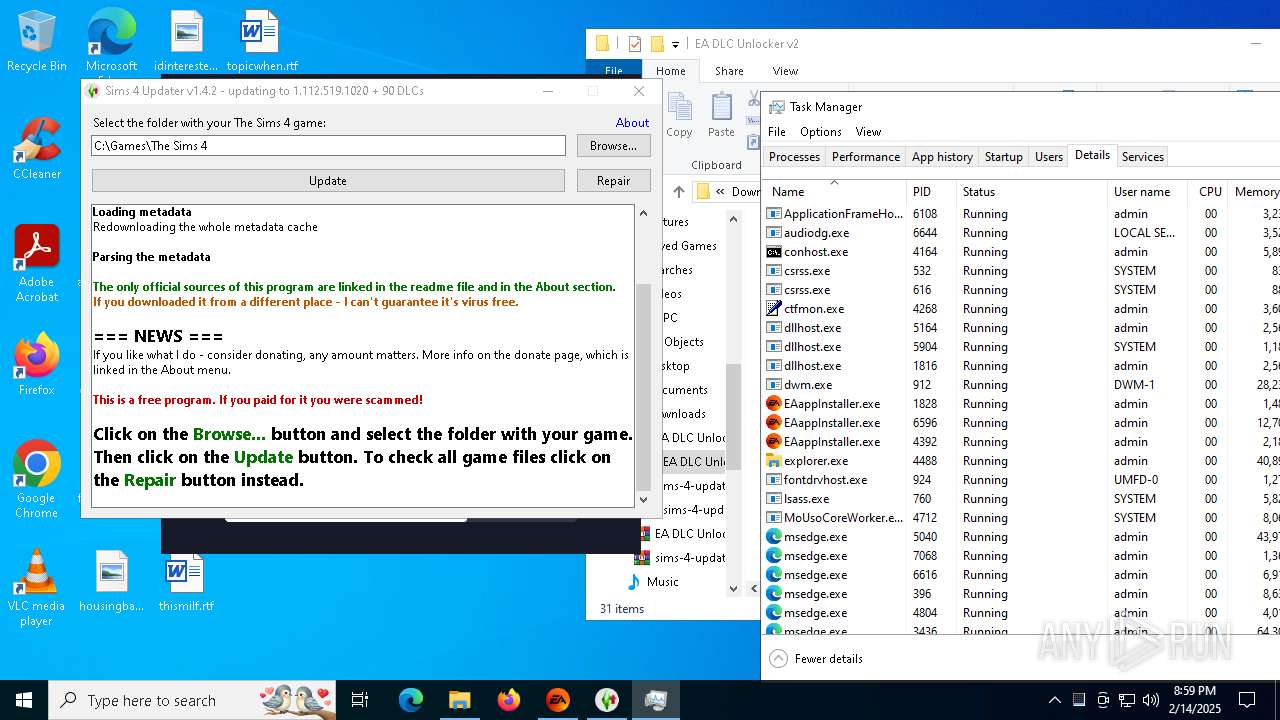Select the Microsoft Edge desktop shortcut

pyautogui.click(x=111, y=42)
